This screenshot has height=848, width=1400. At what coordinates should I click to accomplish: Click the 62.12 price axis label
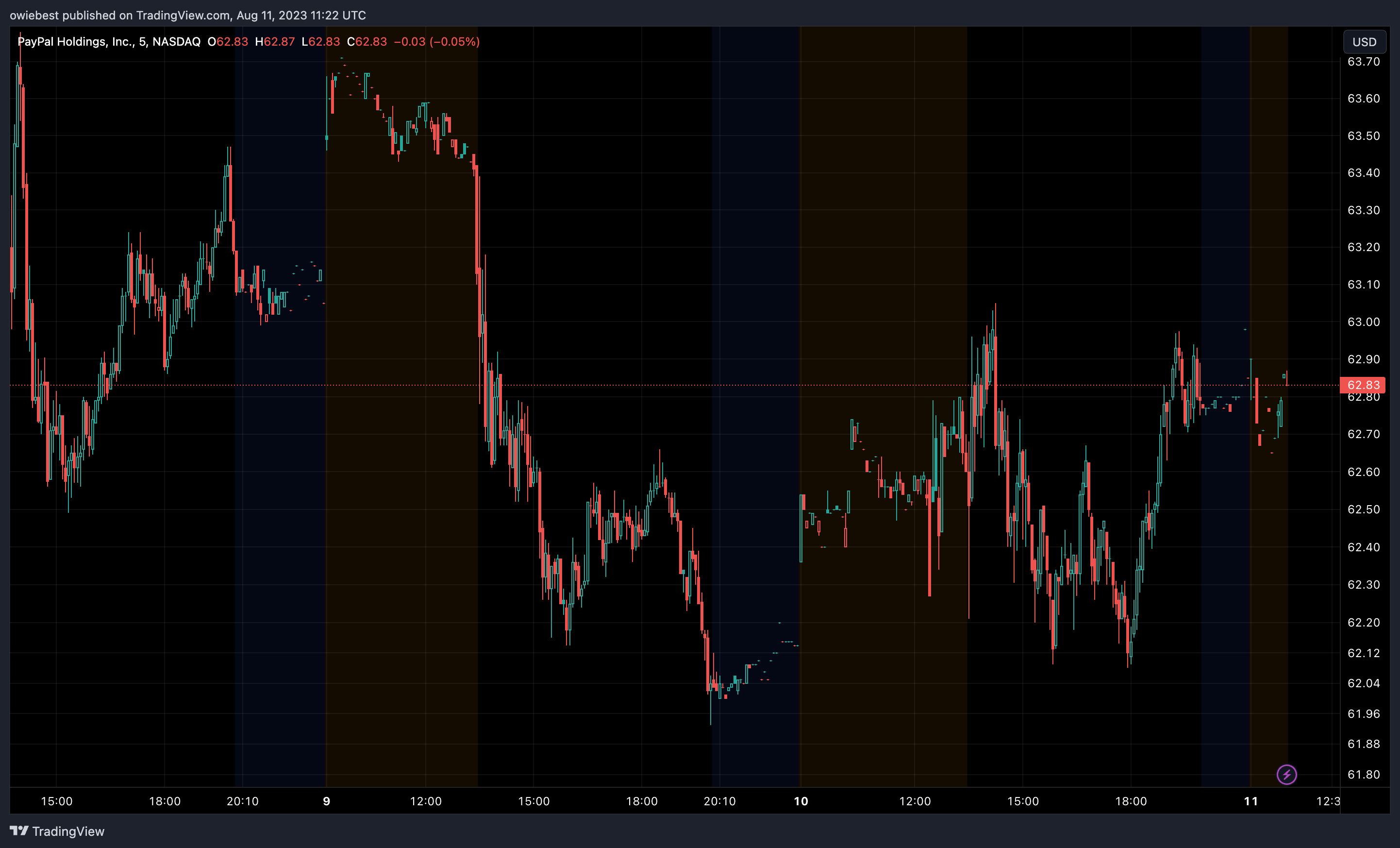coord(1364,653)
